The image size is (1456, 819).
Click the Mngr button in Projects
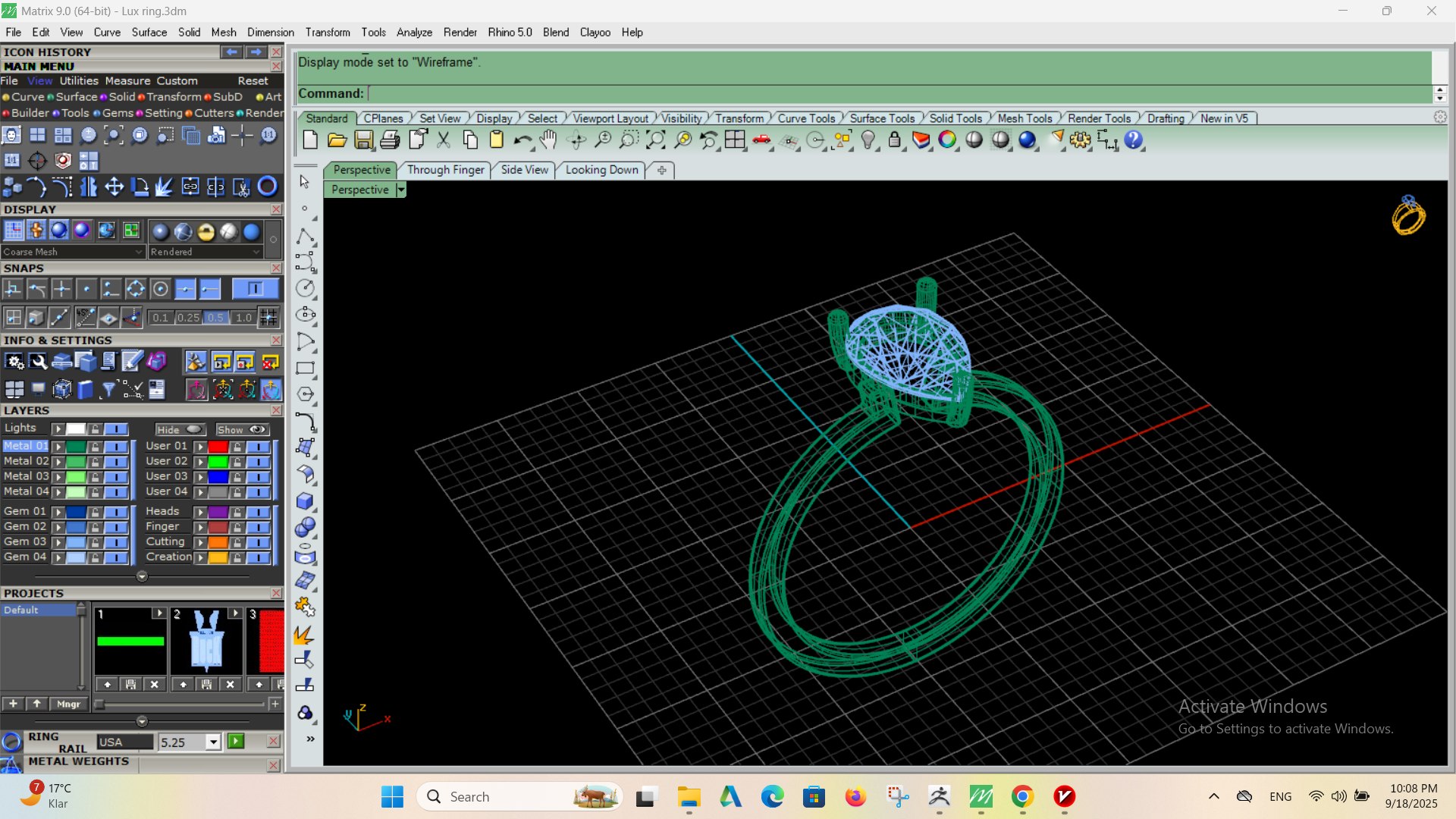click(68, 704)
